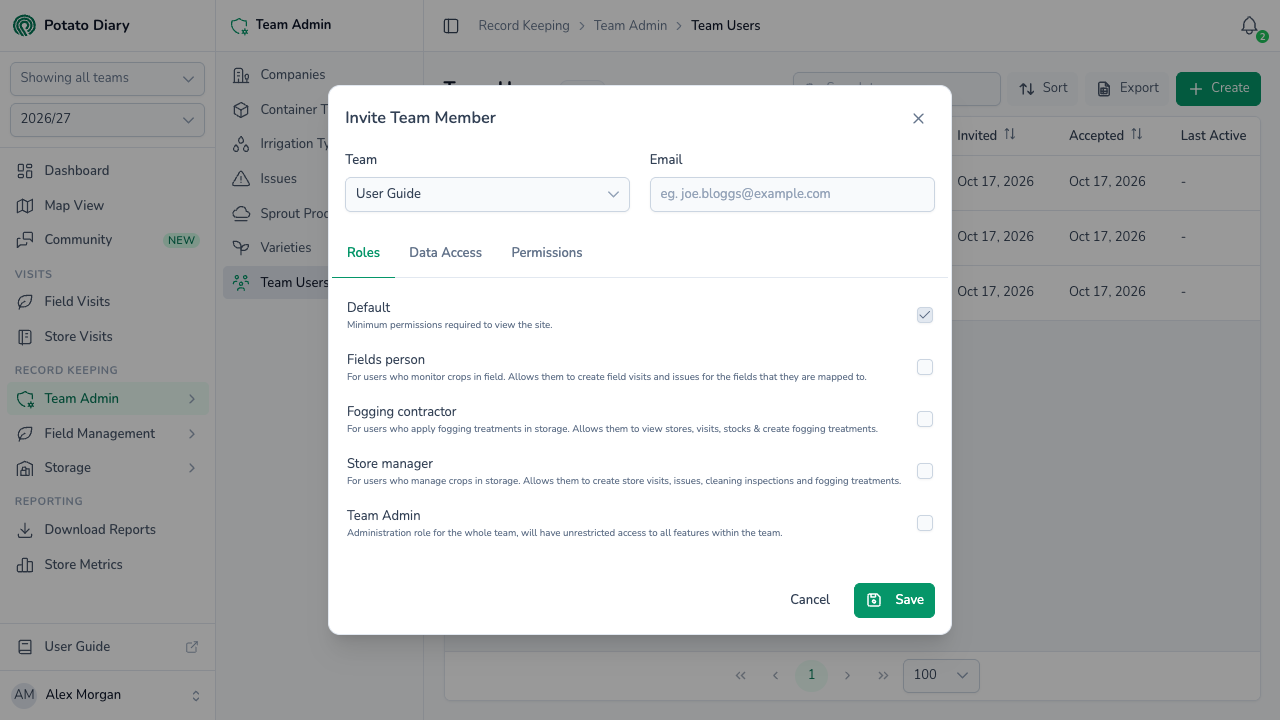Click the Email input field

[792, 194]
